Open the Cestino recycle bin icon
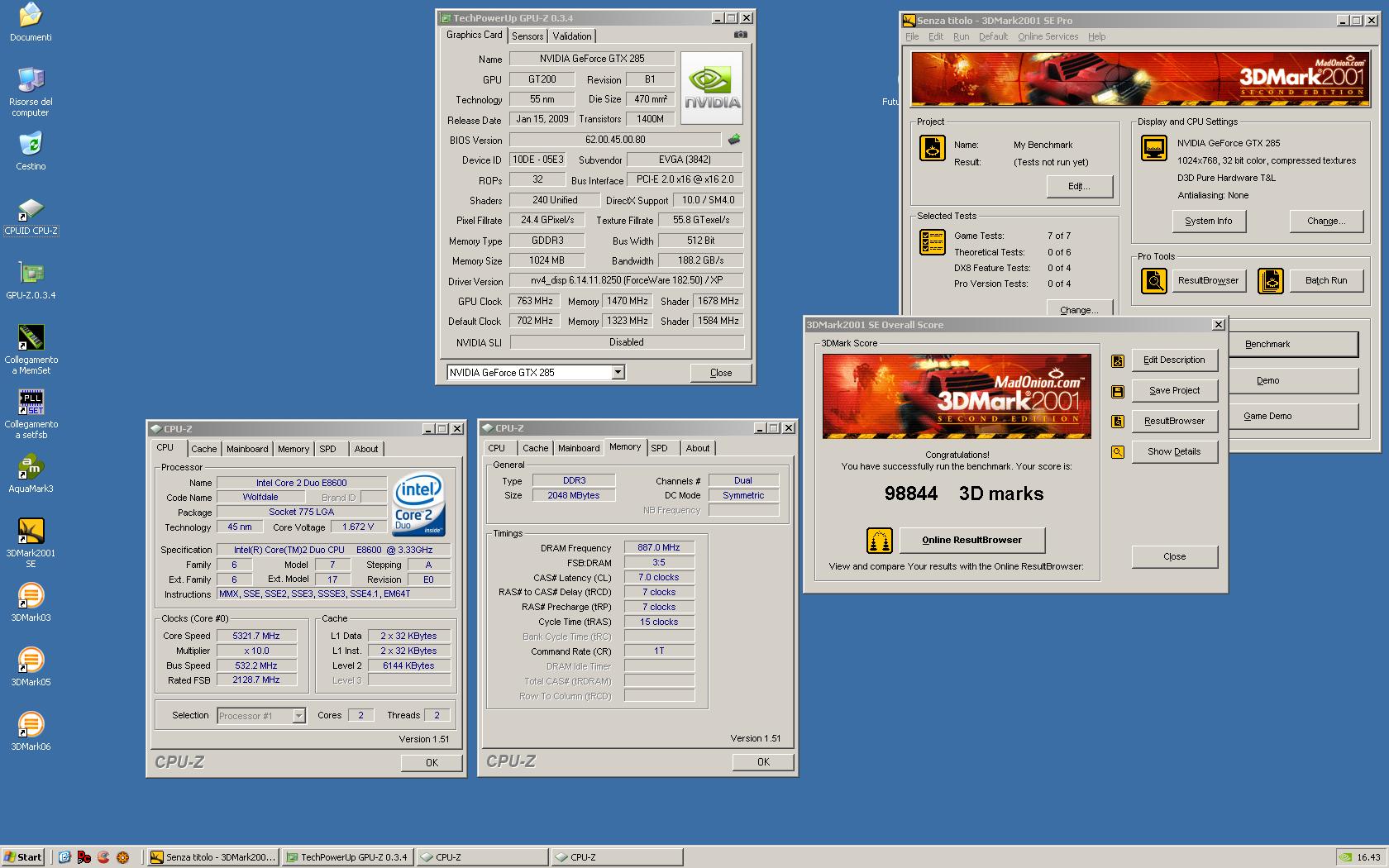 point(31,151)
